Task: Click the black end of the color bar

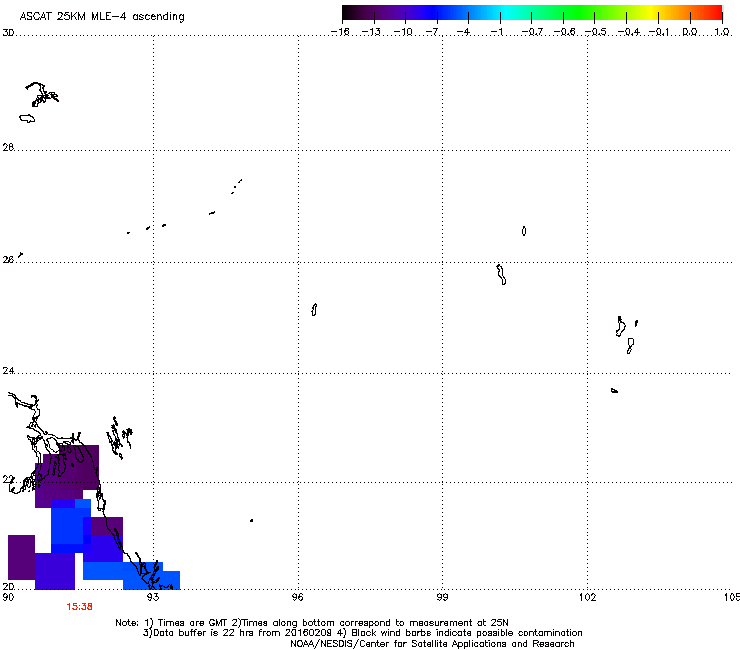Action: click(x=348, y=12)
